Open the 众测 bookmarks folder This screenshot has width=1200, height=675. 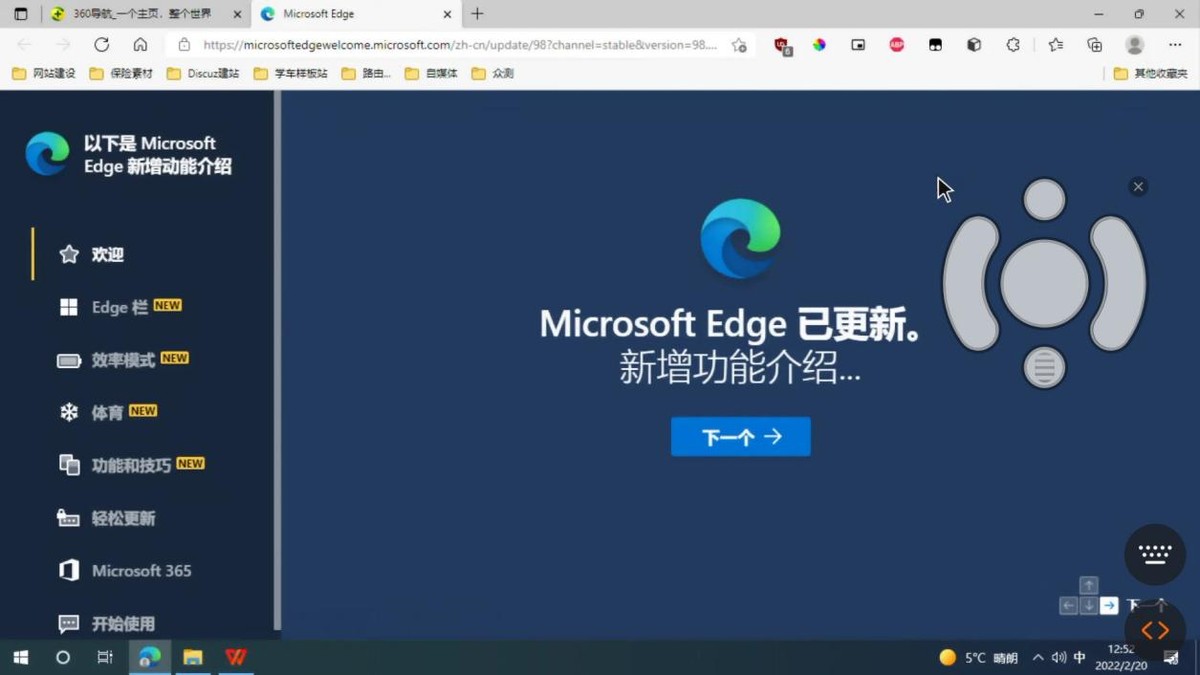pyautogui.click(x=492, y=73)
